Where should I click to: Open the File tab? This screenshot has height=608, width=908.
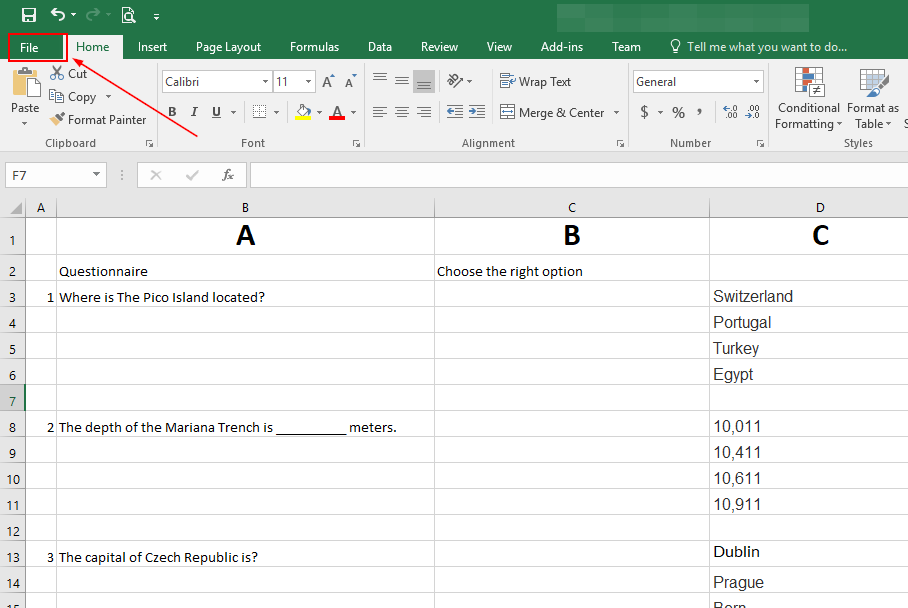(x=29, y=47)
